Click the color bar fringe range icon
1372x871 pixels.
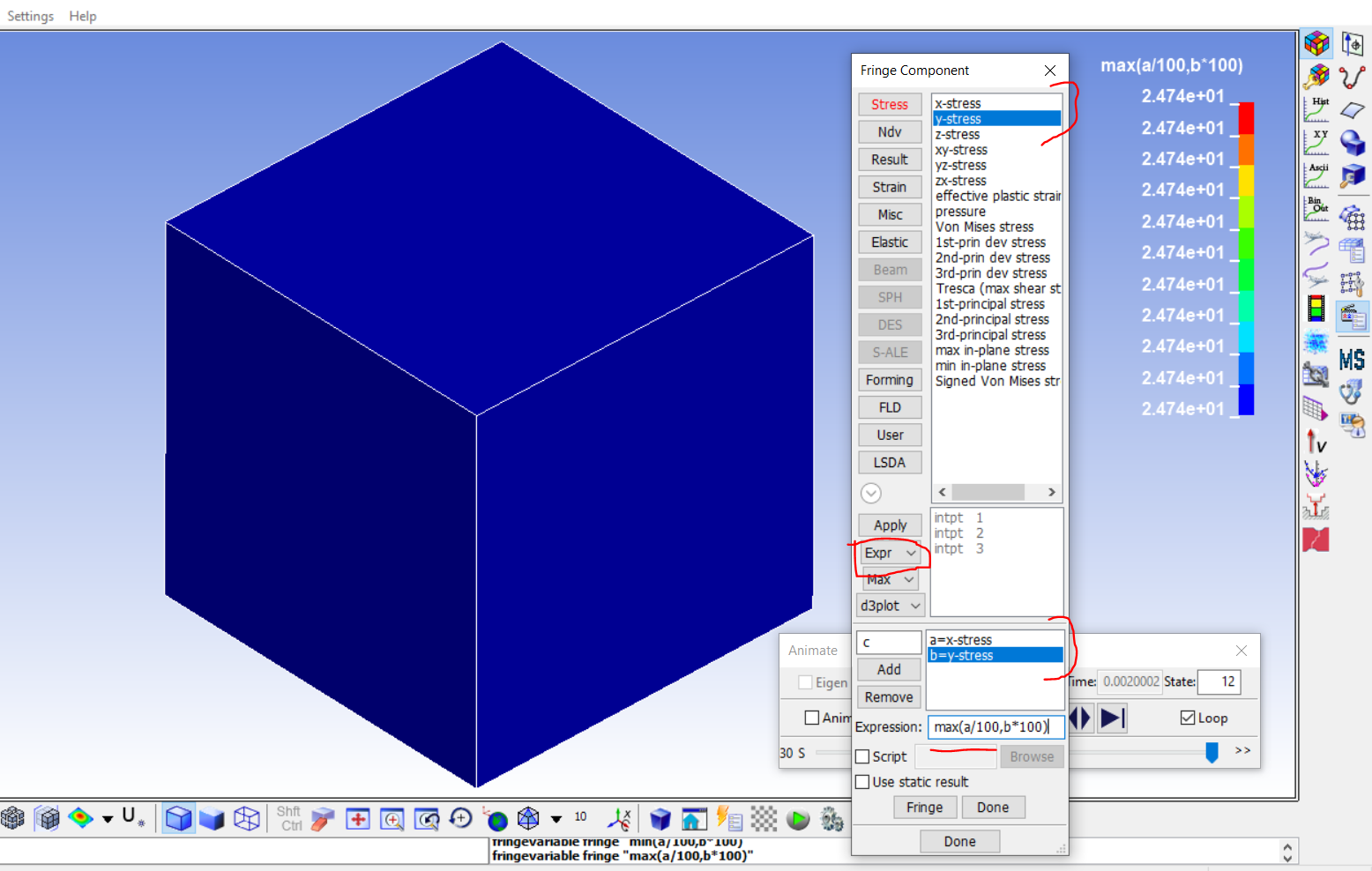[1316, 309]
